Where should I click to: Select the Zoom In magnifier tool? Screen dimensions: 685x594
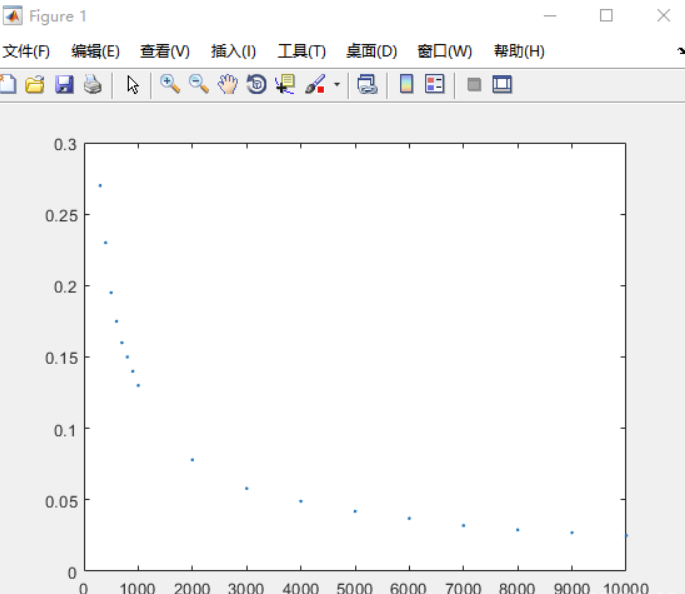[170, 85]
